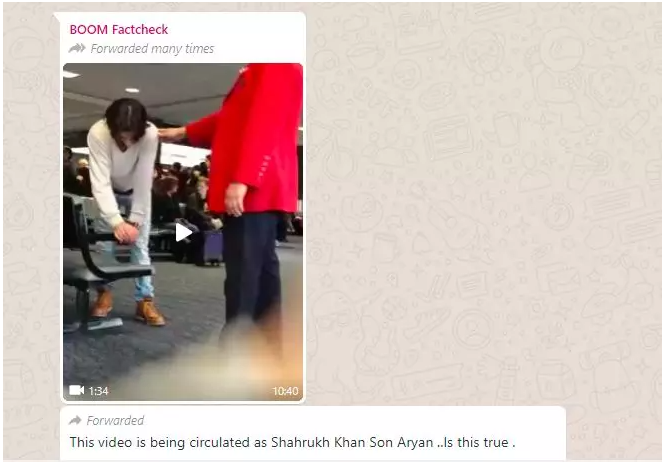
Task: Open the BOOM Factcheck sender name
Action: click(119, 29)
